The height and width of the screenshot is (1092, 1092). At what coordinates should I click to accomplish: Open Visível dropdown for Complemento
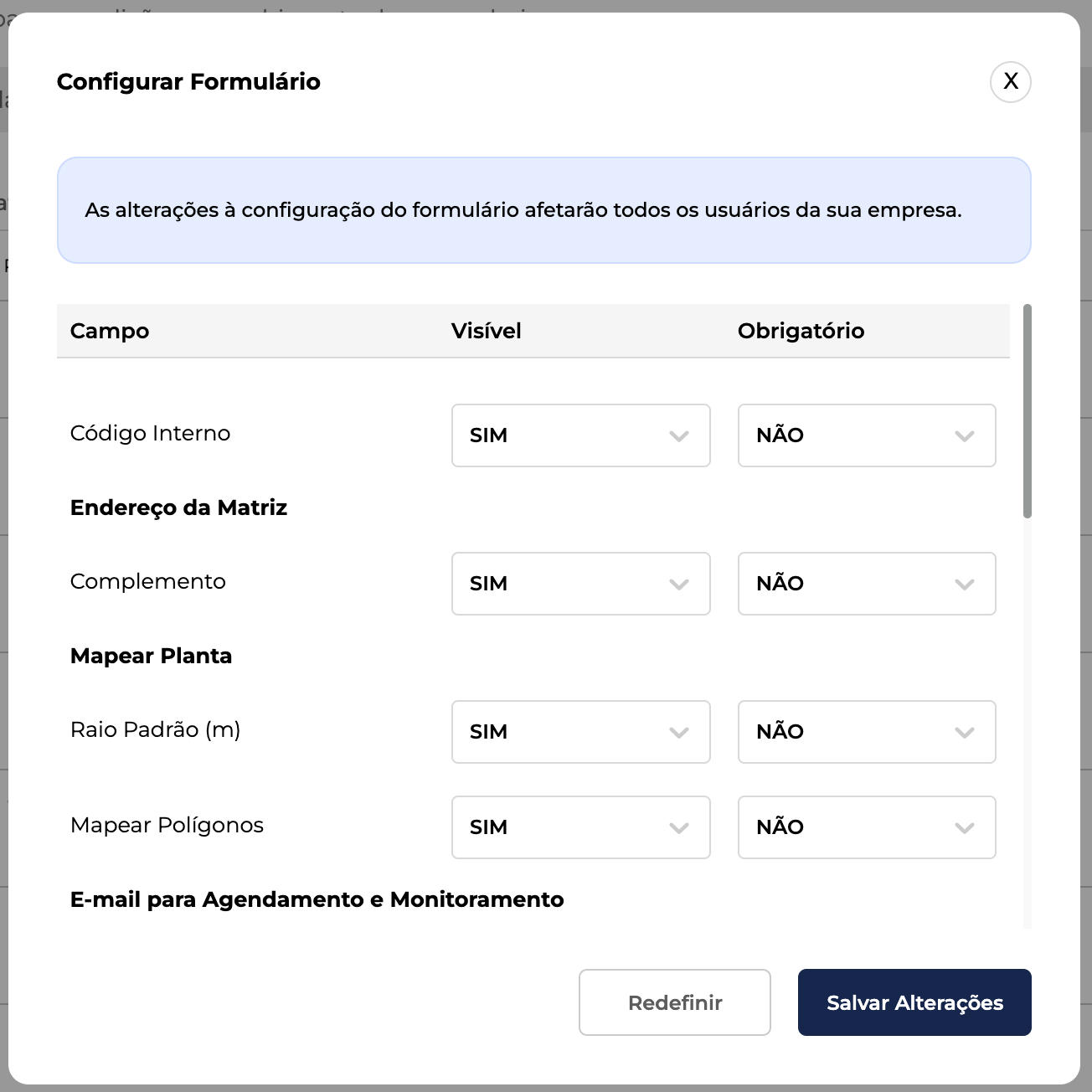pos(579,584)
